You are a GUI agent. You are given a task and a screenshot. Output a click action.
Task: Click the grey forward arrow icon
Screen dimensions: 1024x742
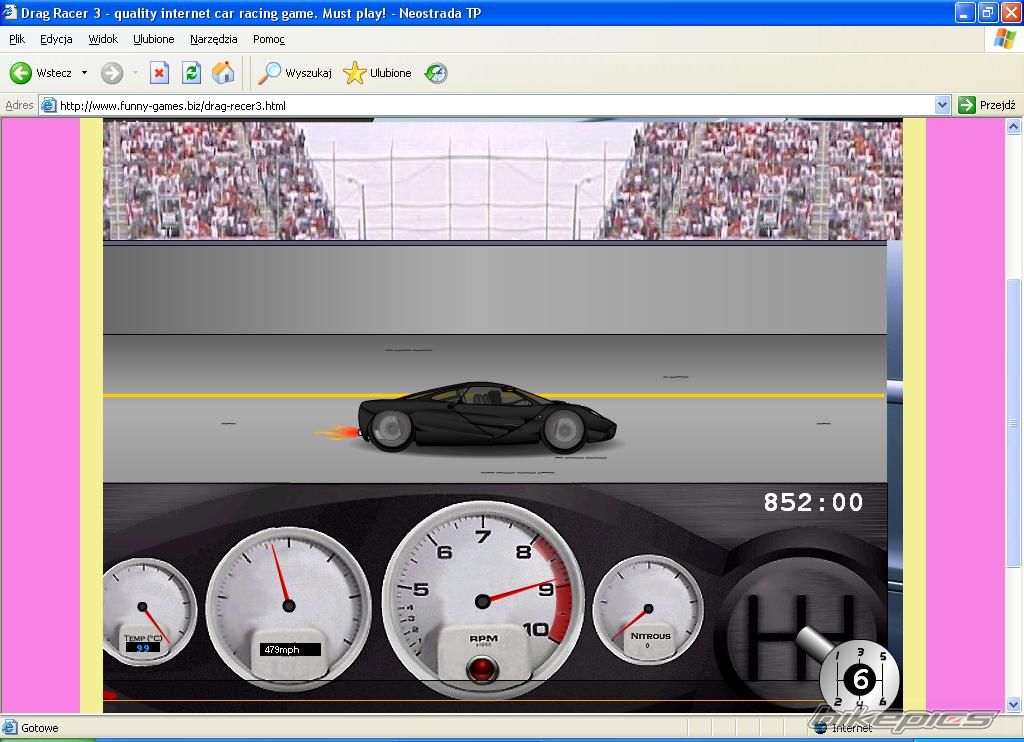[x=112, y=73]
